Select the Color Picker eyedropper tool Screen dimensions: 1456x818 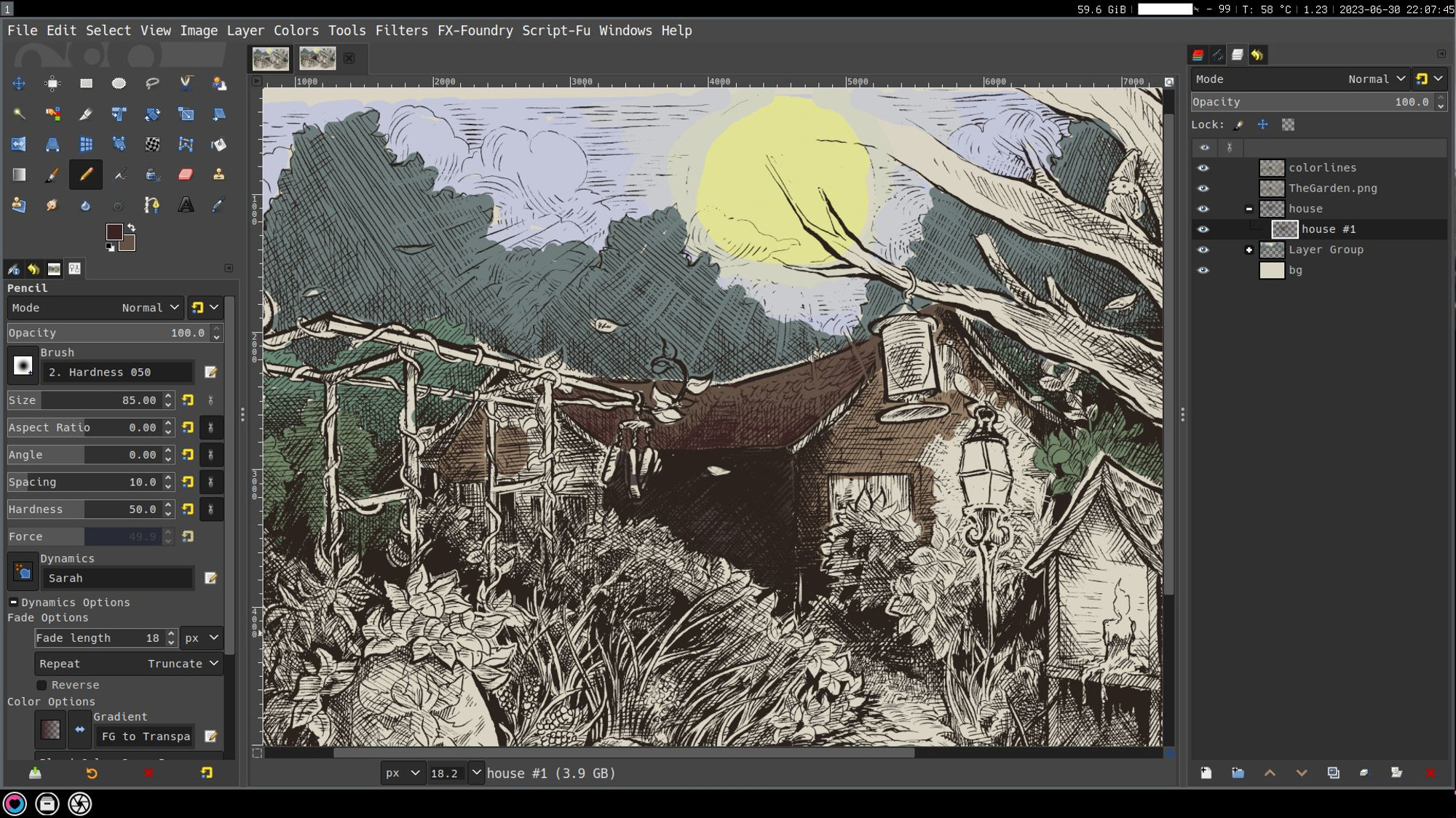218,205
